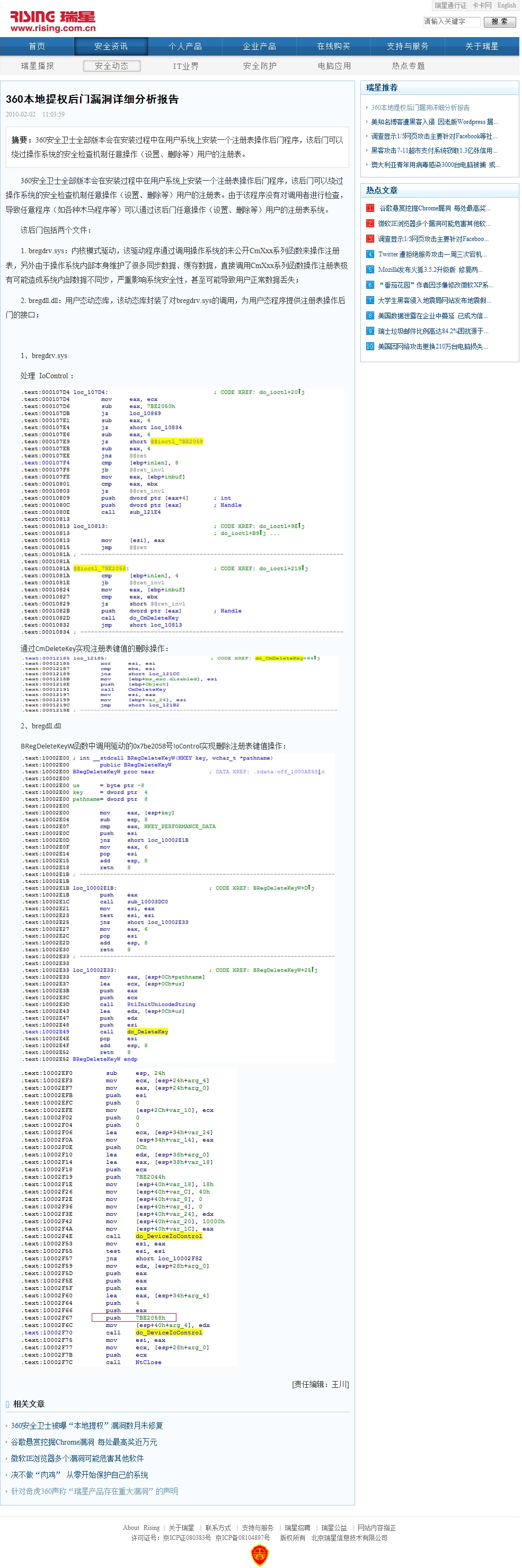Viewport: 522px width, 1568px height.
Task: Select the 瑞星播报 sub-menu item
Action: click(37, 66)
